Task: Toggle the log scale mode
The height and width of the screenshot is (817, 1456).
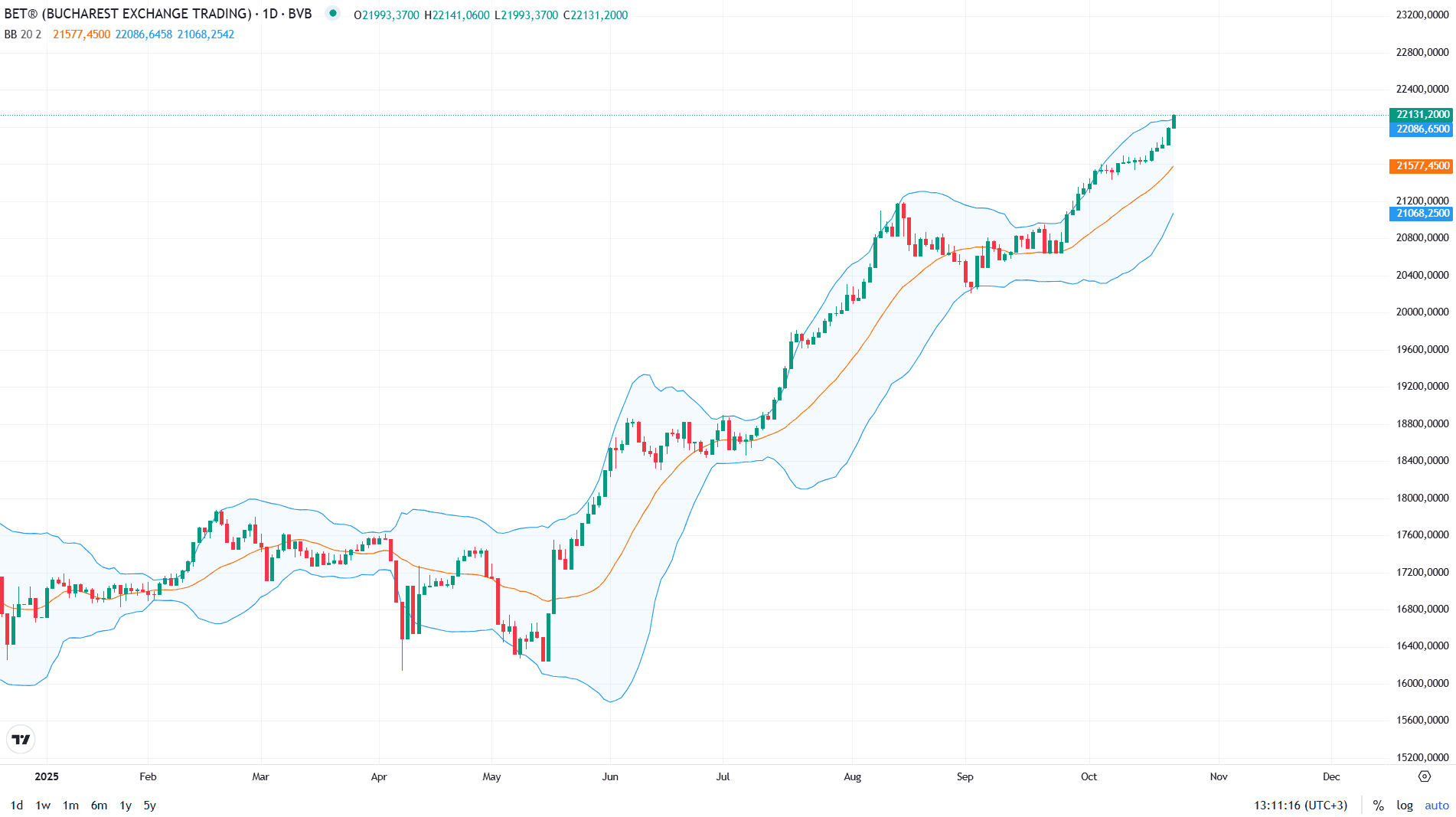Action: (x=1405, y=806)
